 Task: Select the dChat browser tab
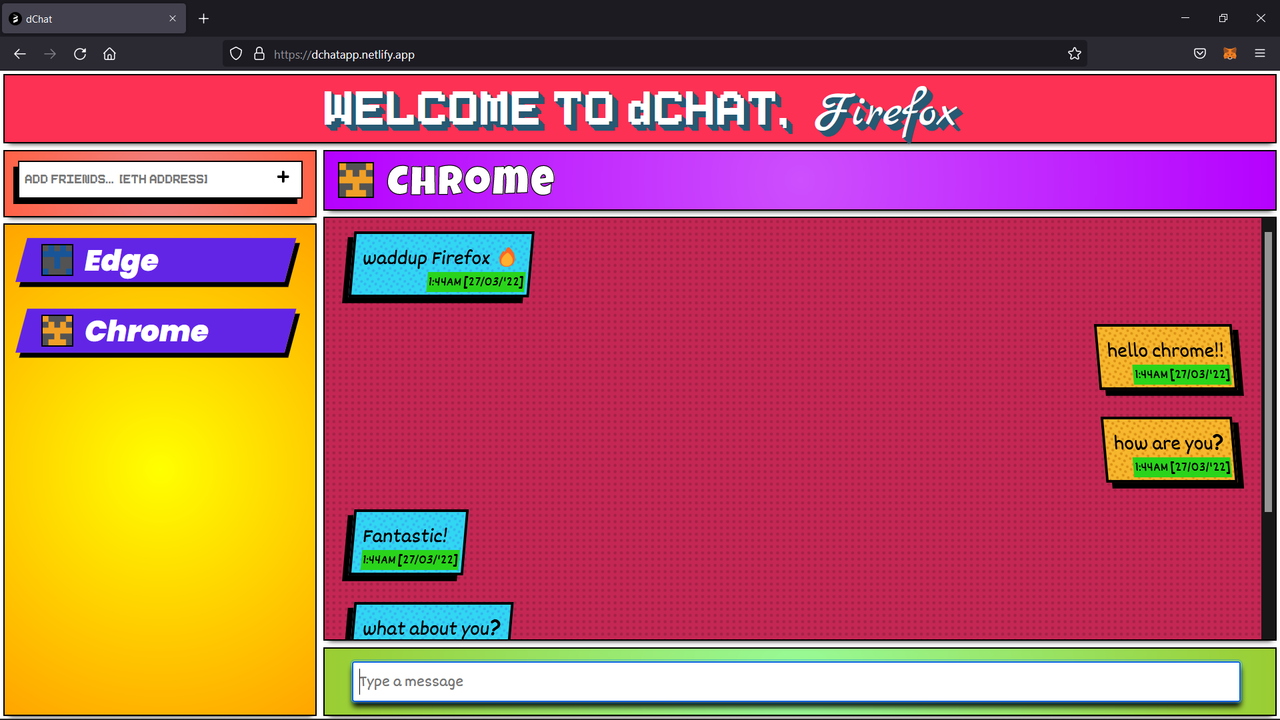[x=94, y=18]
